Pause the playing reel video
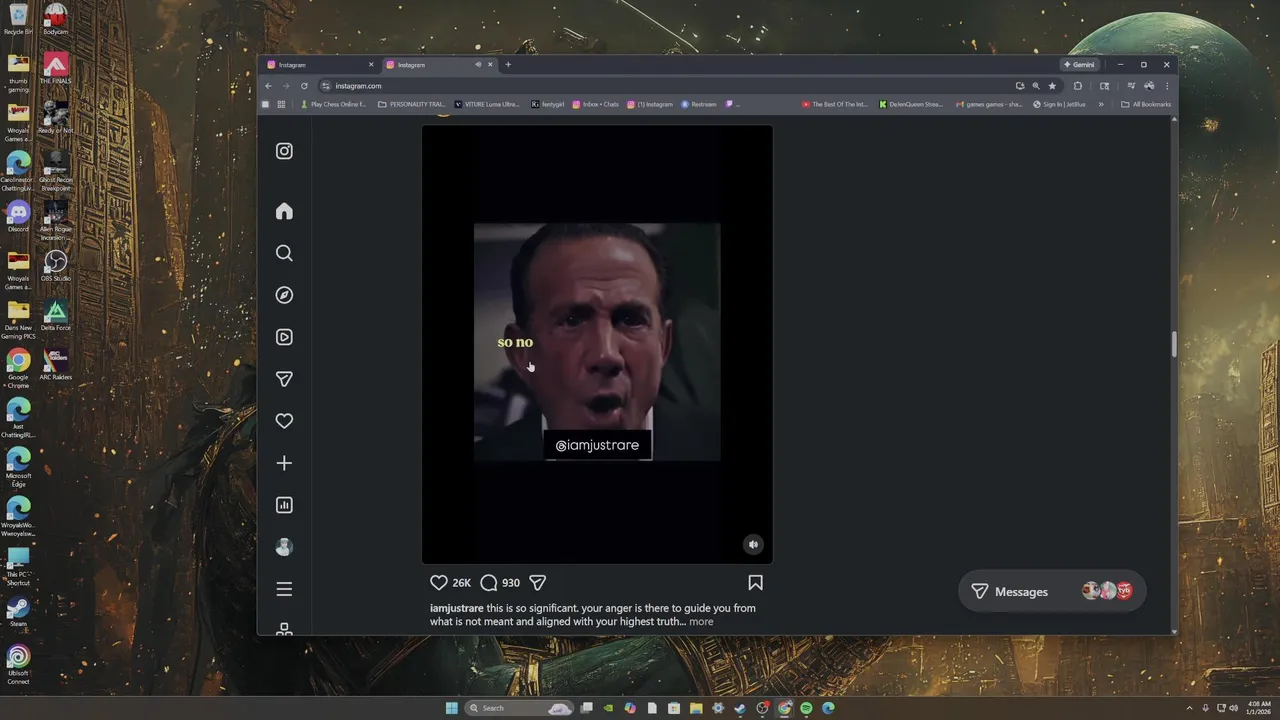 tap(597, 343)
